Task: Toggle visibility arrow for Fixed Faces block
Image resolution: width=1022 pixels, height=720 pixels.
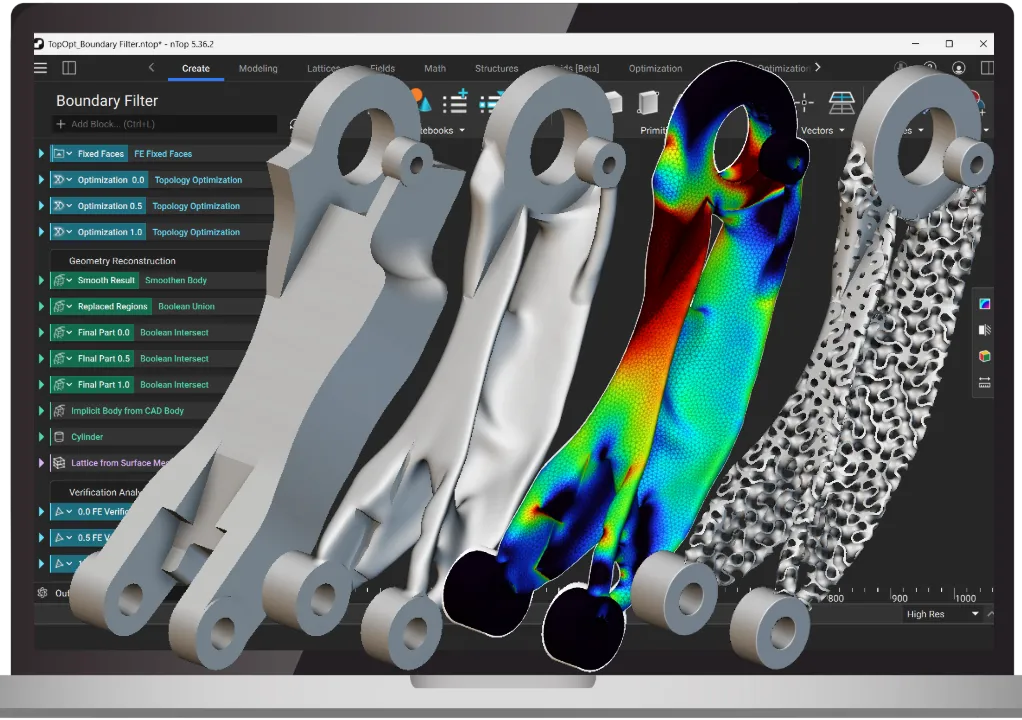Action: pos(41,154)
